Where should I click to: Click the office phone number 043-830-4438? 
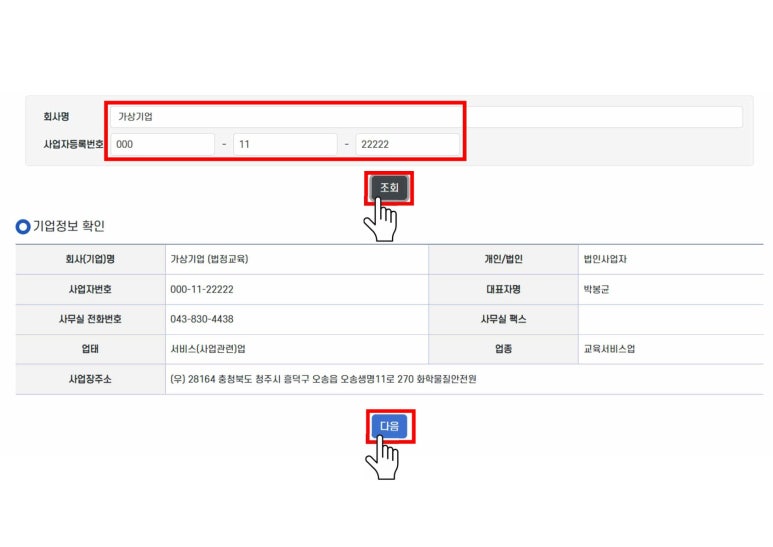(x=202, y=319)
